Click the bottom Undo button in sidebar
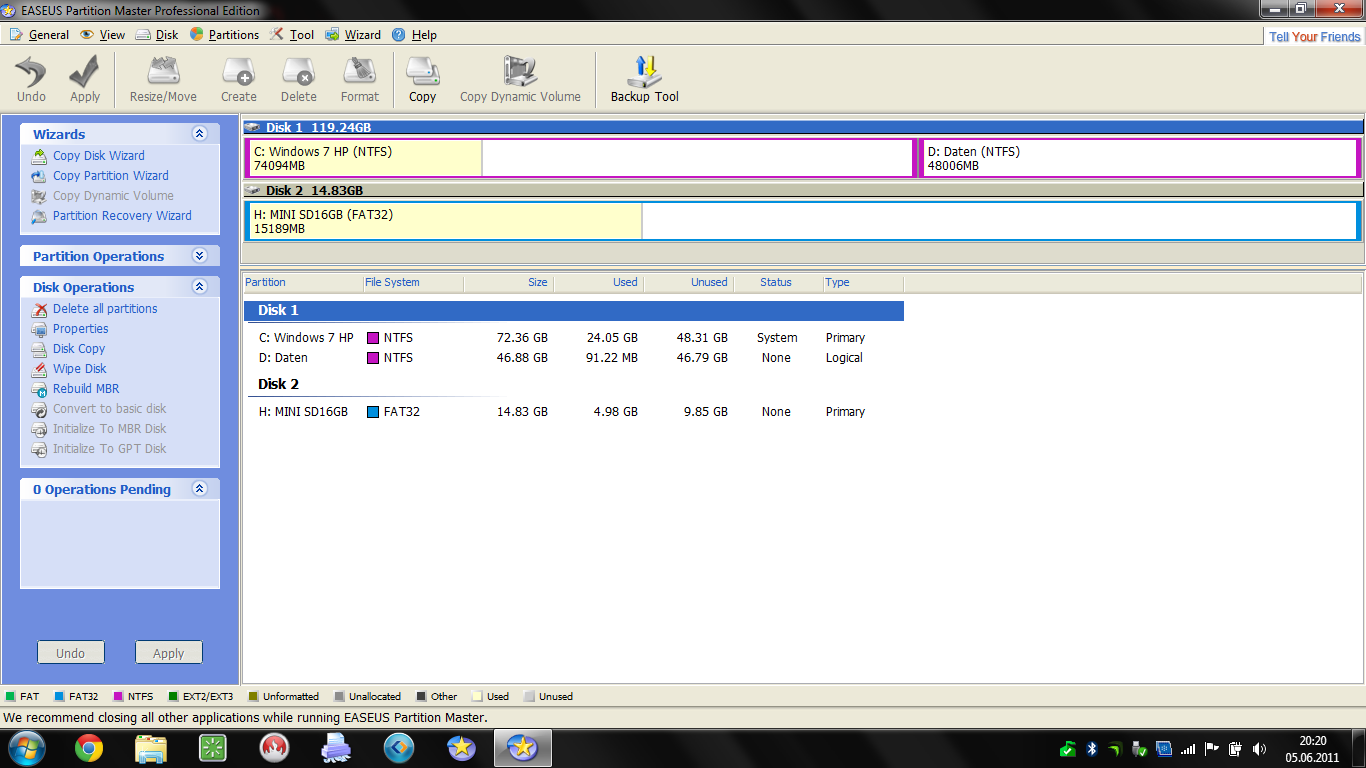This screenshot has height=768, width=1366. (x=71, y=653)
